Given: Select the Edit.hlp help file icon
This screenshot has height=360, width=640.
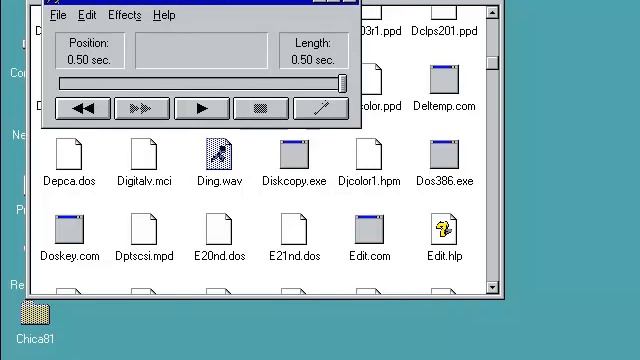Looking at the screenshot, I should [x=444, y=229].
